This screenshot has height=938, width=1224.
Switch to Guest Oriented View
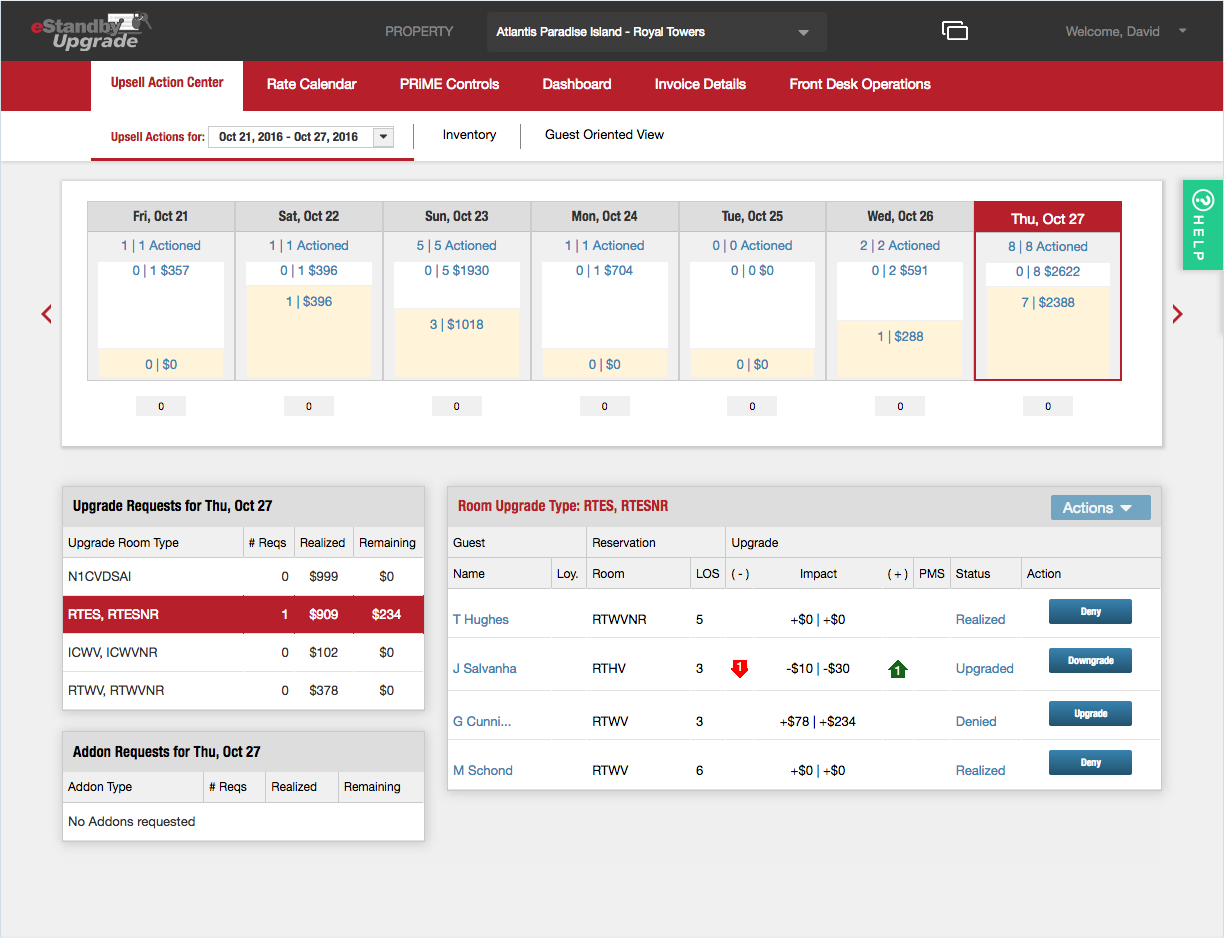pyautogui.click(x=604, y=134)
